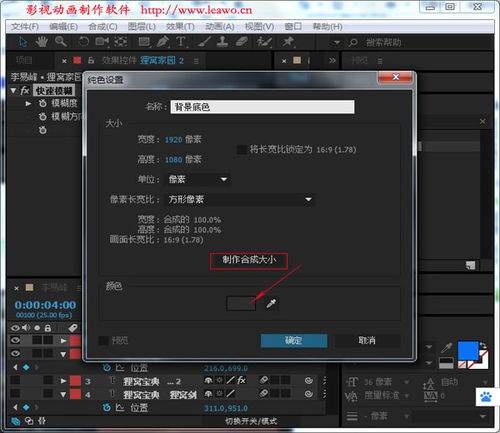Select the Zoom magnifier tool

61,42
